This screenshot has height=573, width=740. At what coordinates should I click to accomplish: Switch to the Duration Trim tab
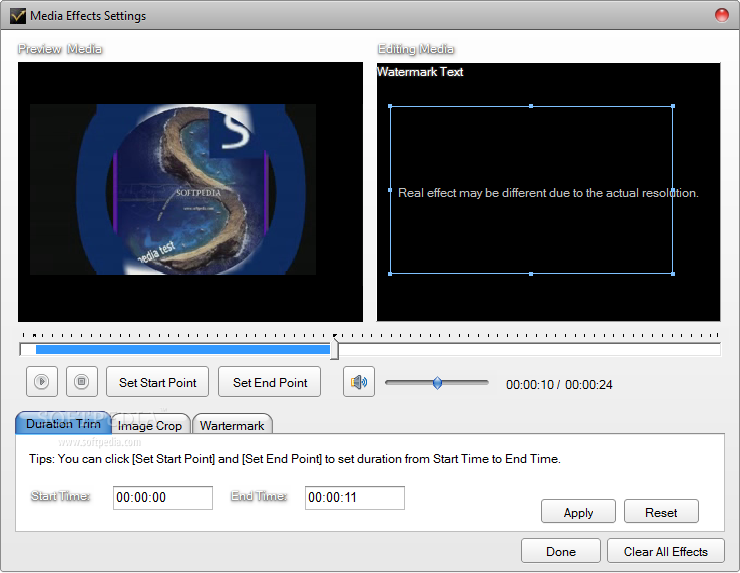pyautogui.click(x=63, y=423)
